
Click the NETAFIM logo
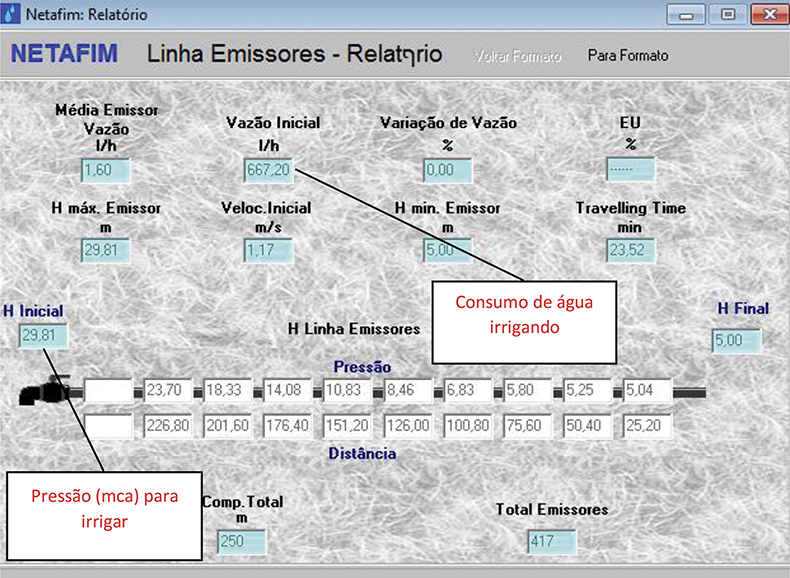pos(64,54)
